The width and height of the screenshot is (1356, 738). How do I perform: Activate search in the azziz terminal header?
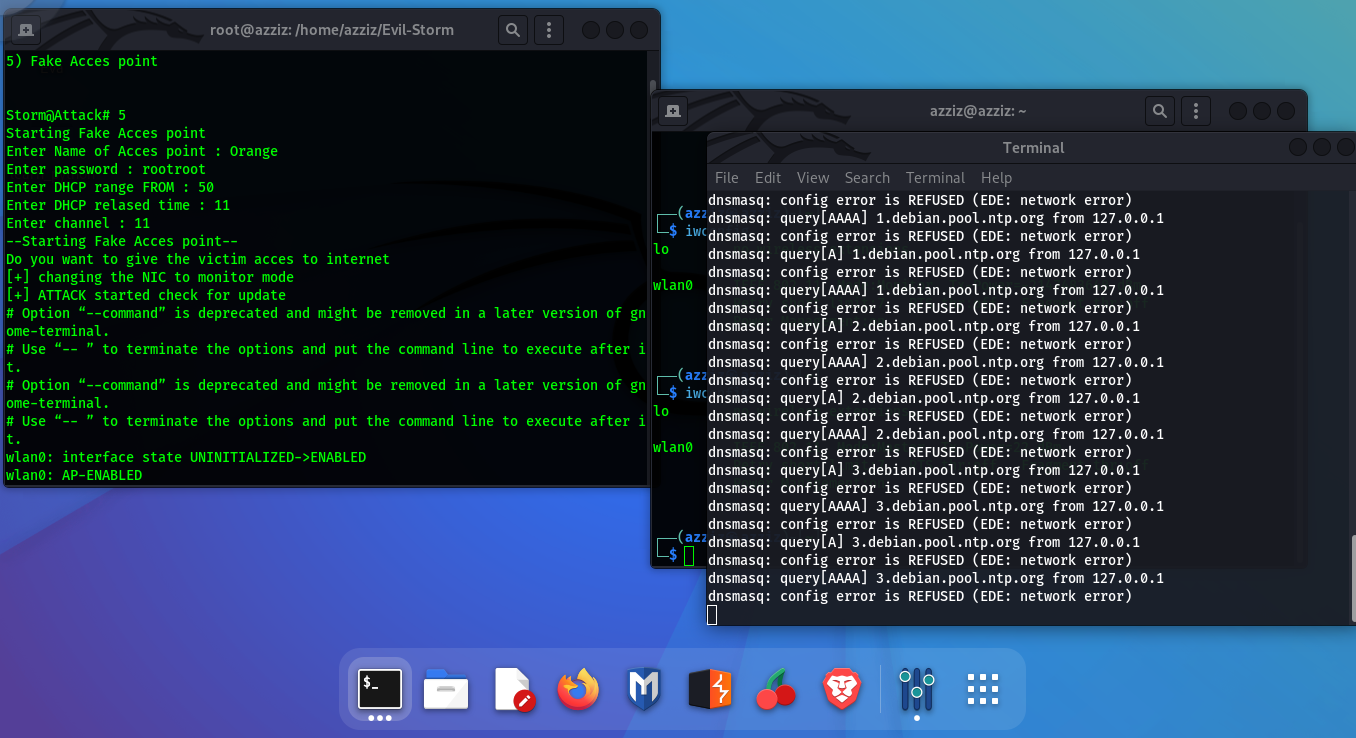coord(1159,110)
